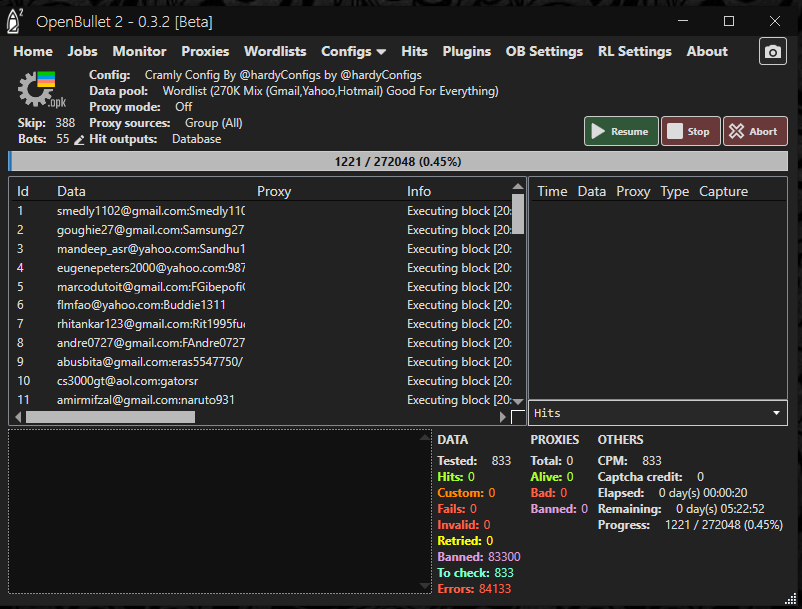The image size is (802, 609).
Task: Click the Capture column header in hits panel
Action: (723, 191)
